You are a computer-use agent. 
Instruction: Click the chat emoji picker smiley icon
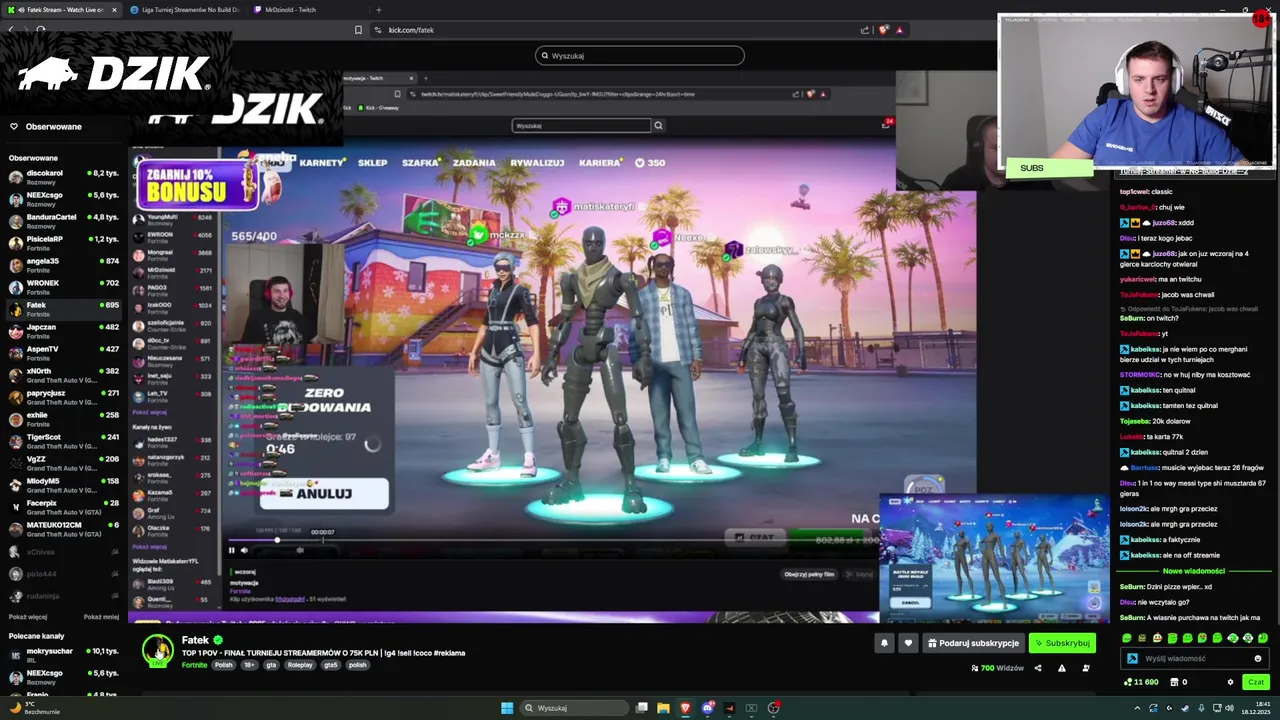[x=1258, y=659]
